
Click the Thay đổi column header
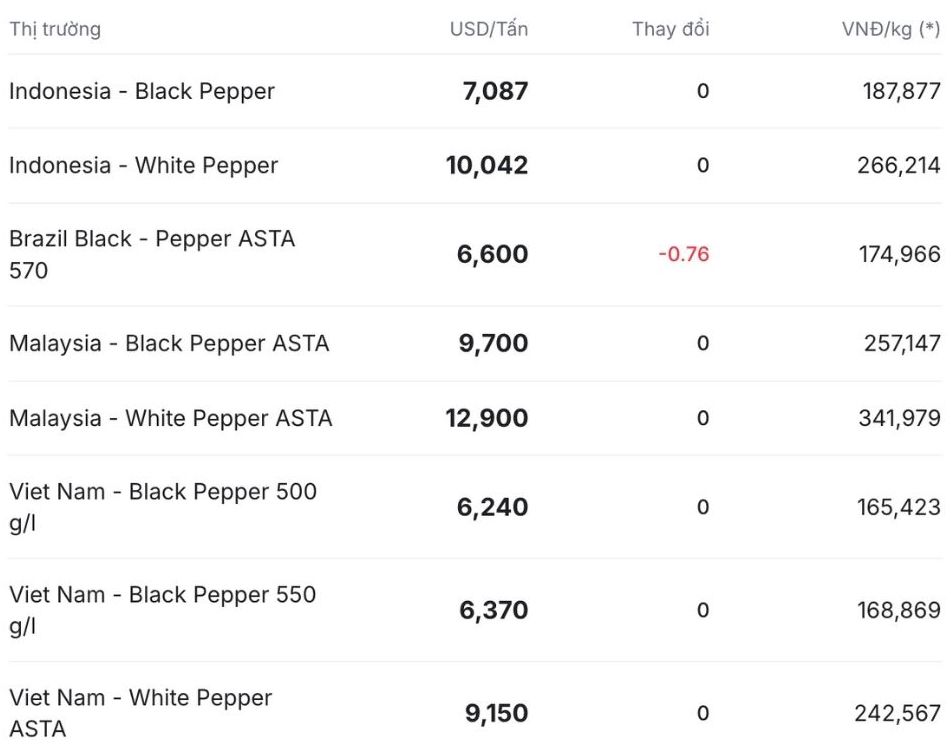671,29
